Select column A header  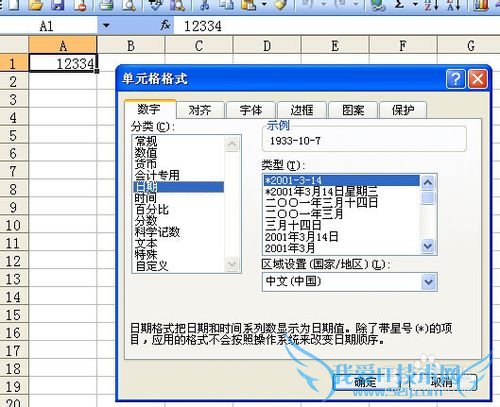point(63,46)
